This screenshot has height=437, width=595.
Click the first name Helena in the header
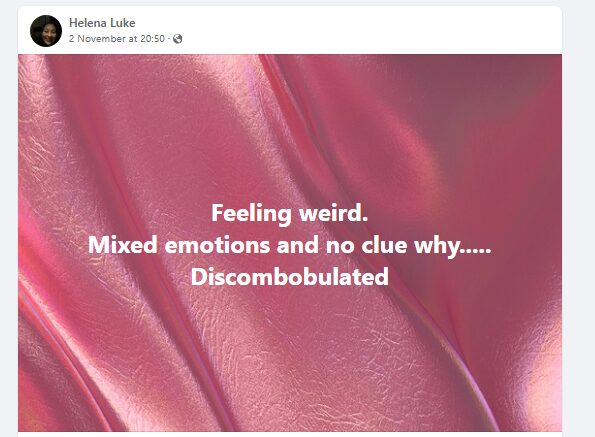click(88, 23)
